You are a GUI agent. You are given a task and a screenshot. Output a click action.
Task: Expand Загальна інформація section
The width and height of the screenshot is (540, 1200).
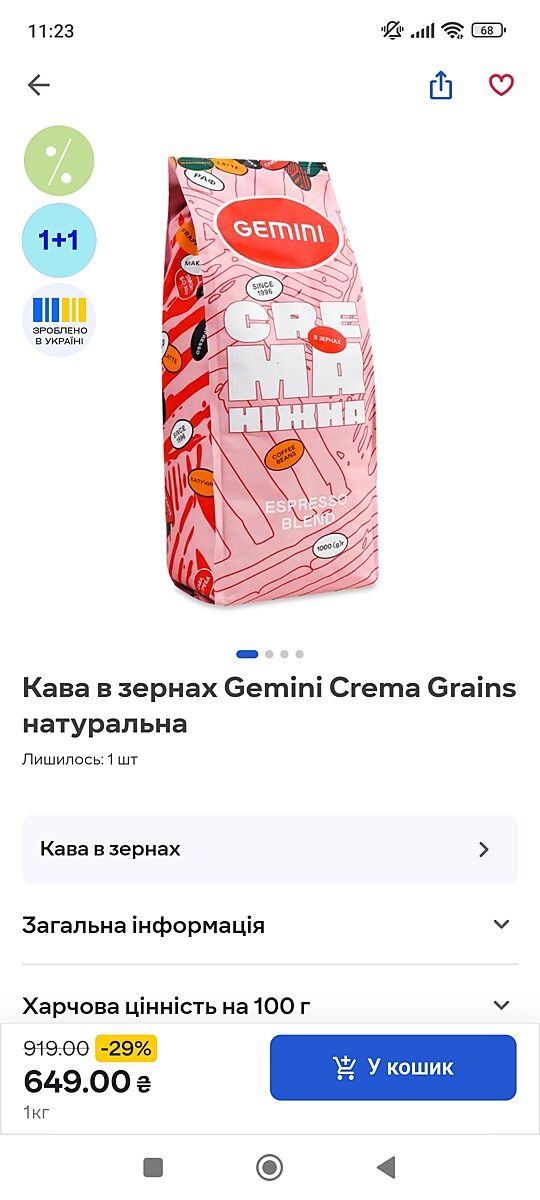click(270, 925)
